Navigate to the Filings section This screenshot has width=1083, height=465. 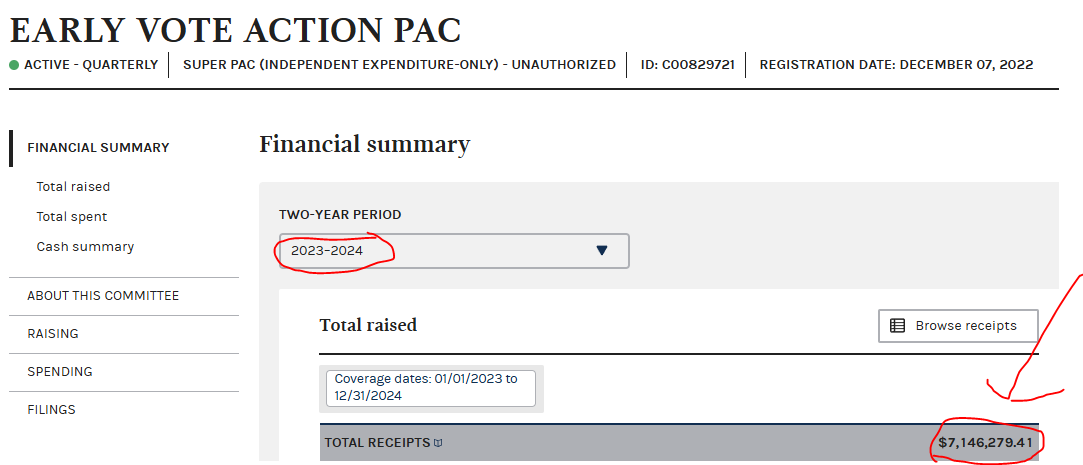click(51, 410)
